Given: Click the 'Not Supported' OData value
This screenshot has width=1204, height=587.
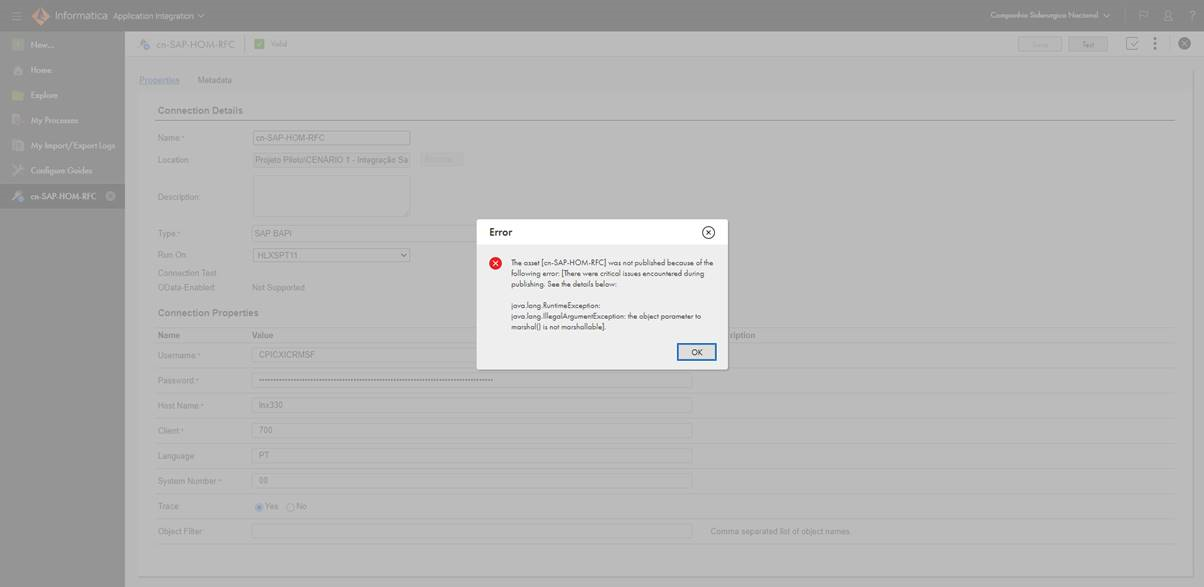Looking at the screenshot, I should pos(278,288).
